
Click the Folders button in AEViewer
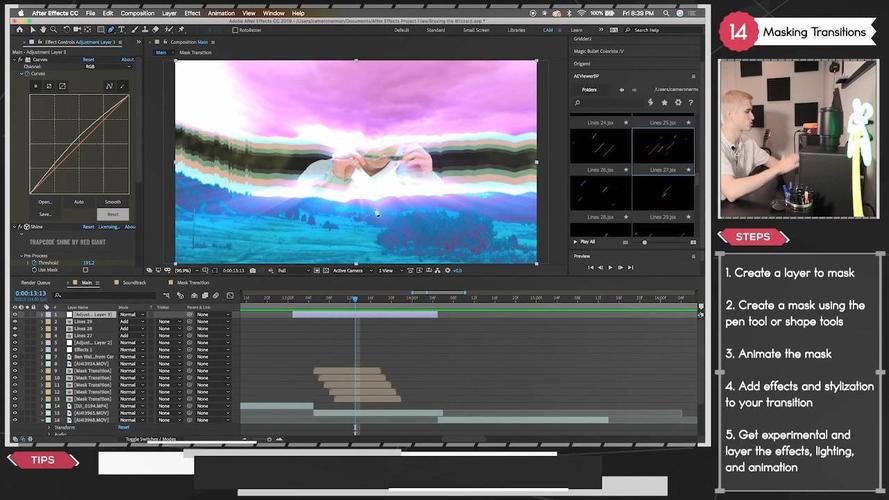[590, 90]
